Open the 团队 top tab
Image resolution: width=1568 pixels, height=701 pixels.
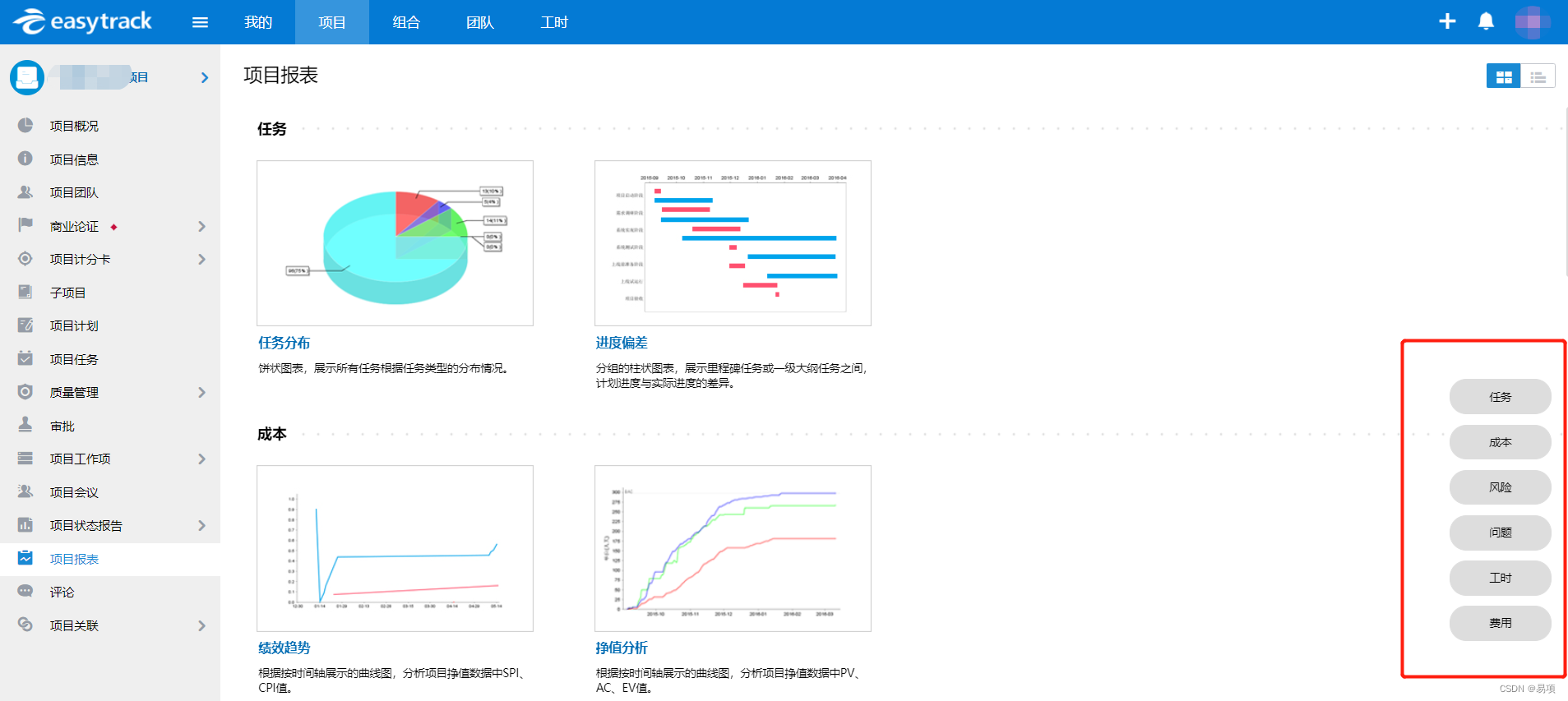480,22
